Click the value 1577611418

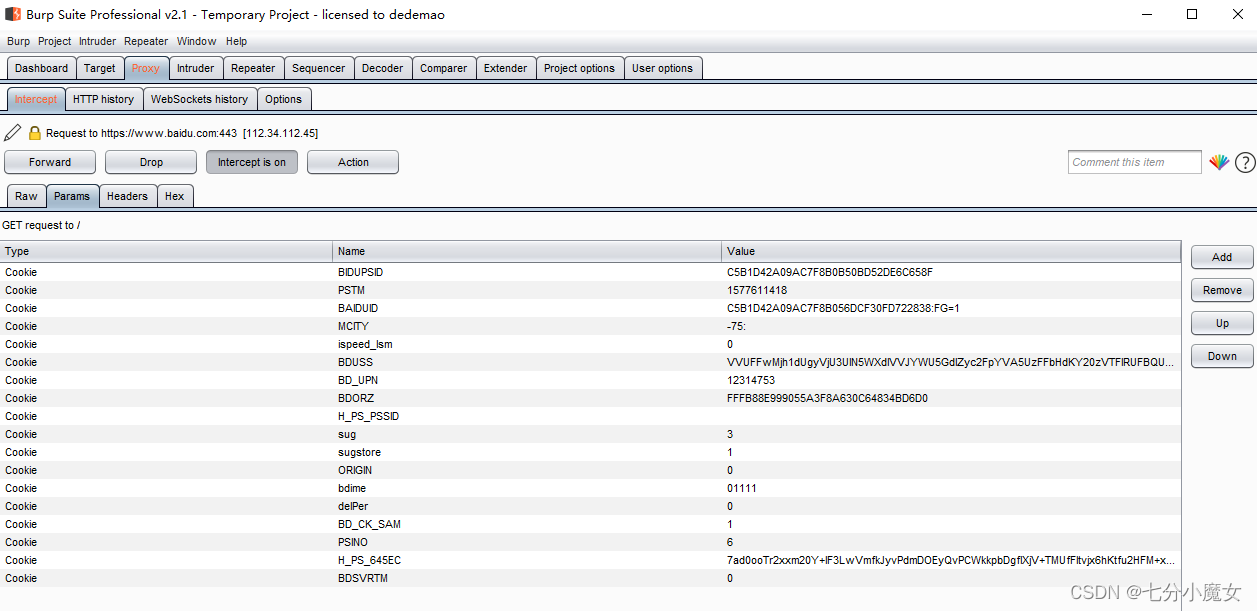pyautogui.click(x=757, y=290)
